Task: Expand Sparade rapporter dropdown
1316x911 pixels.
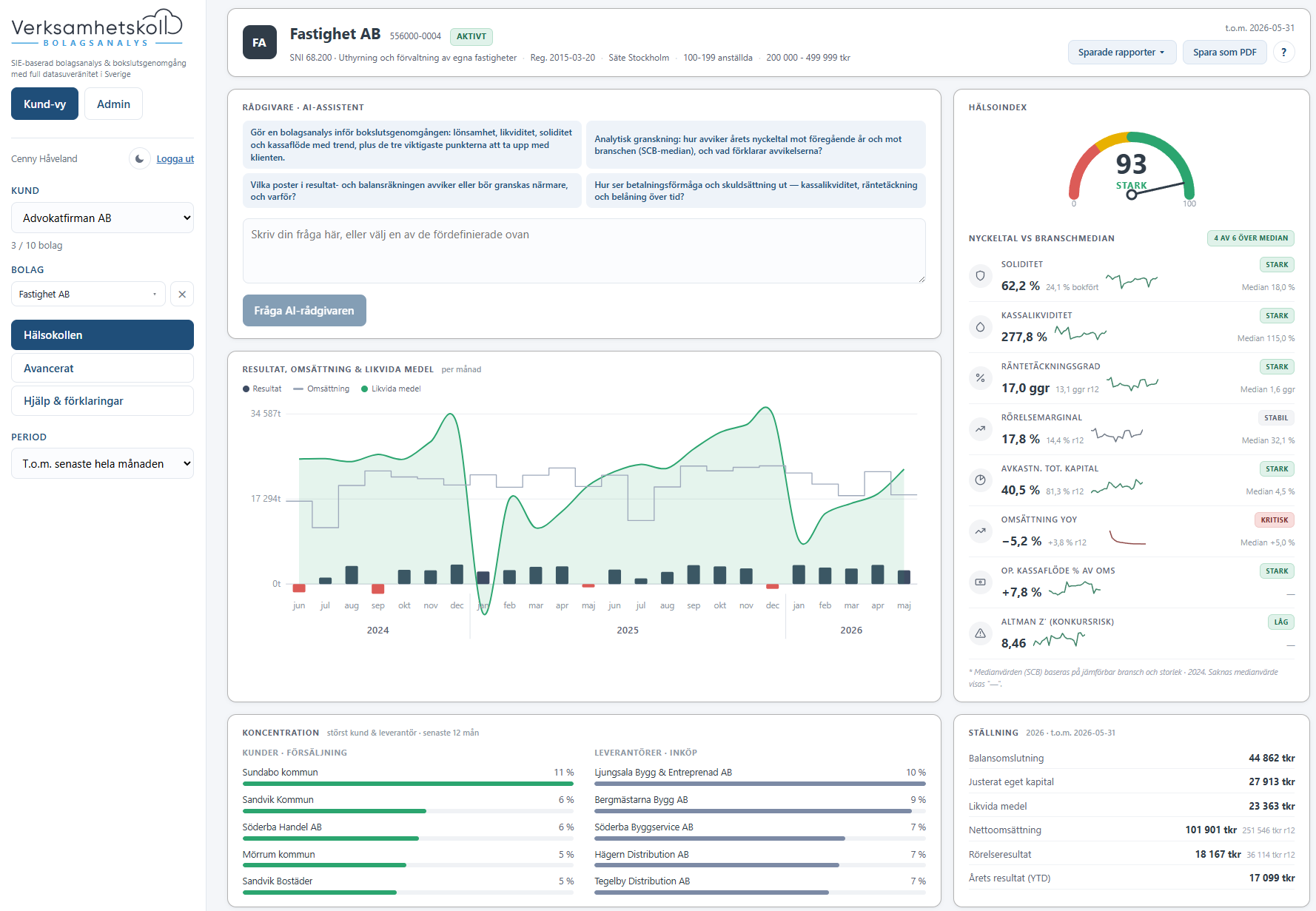Action: click(1121, 52)
